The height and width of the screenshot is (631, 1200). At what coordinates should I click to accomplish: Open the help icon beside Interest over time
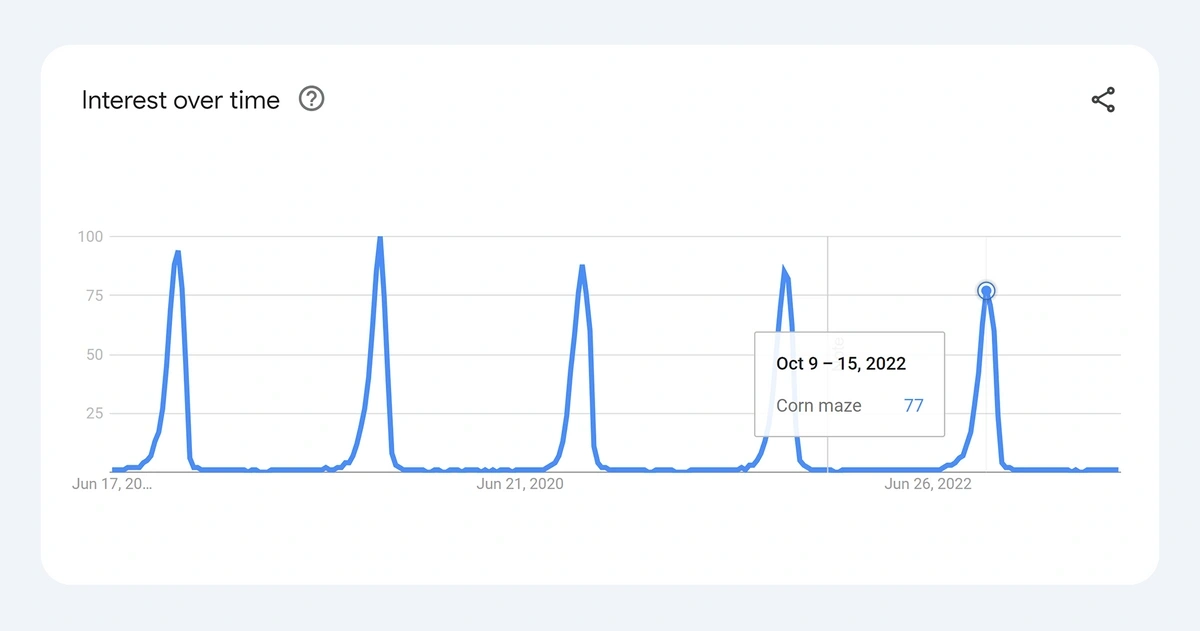(x=312, y=99)
